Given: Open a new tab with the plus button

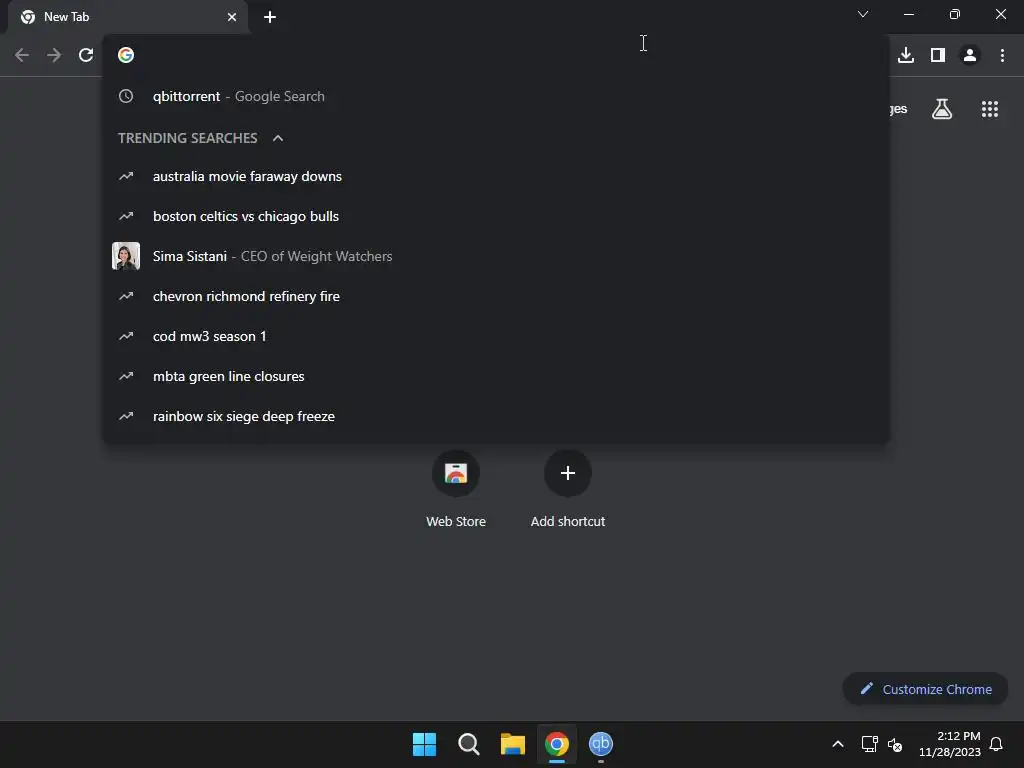Looking at the screenshot, I should coord(270,17).
